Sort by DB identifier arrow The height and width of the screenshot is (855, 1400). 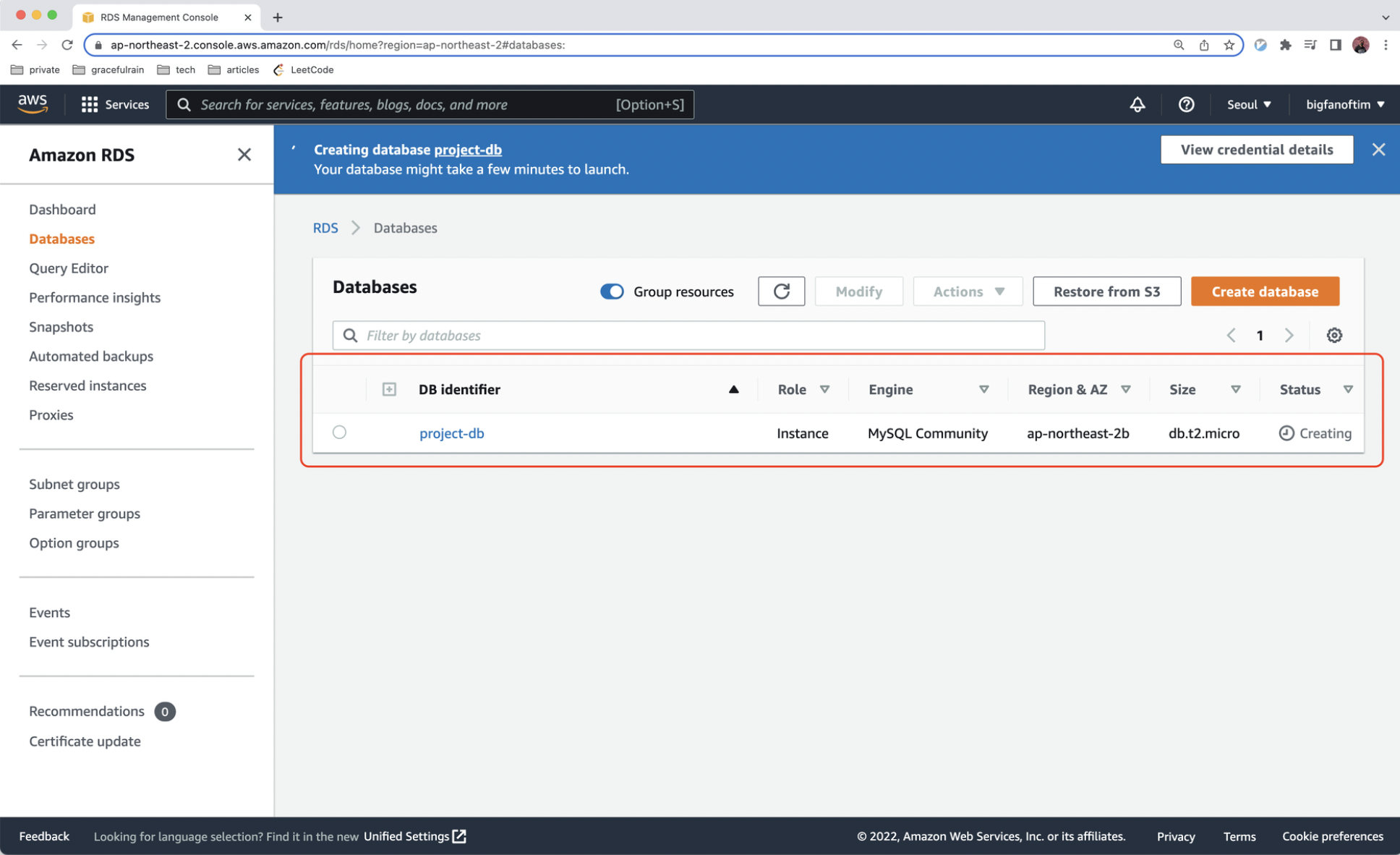733,389
